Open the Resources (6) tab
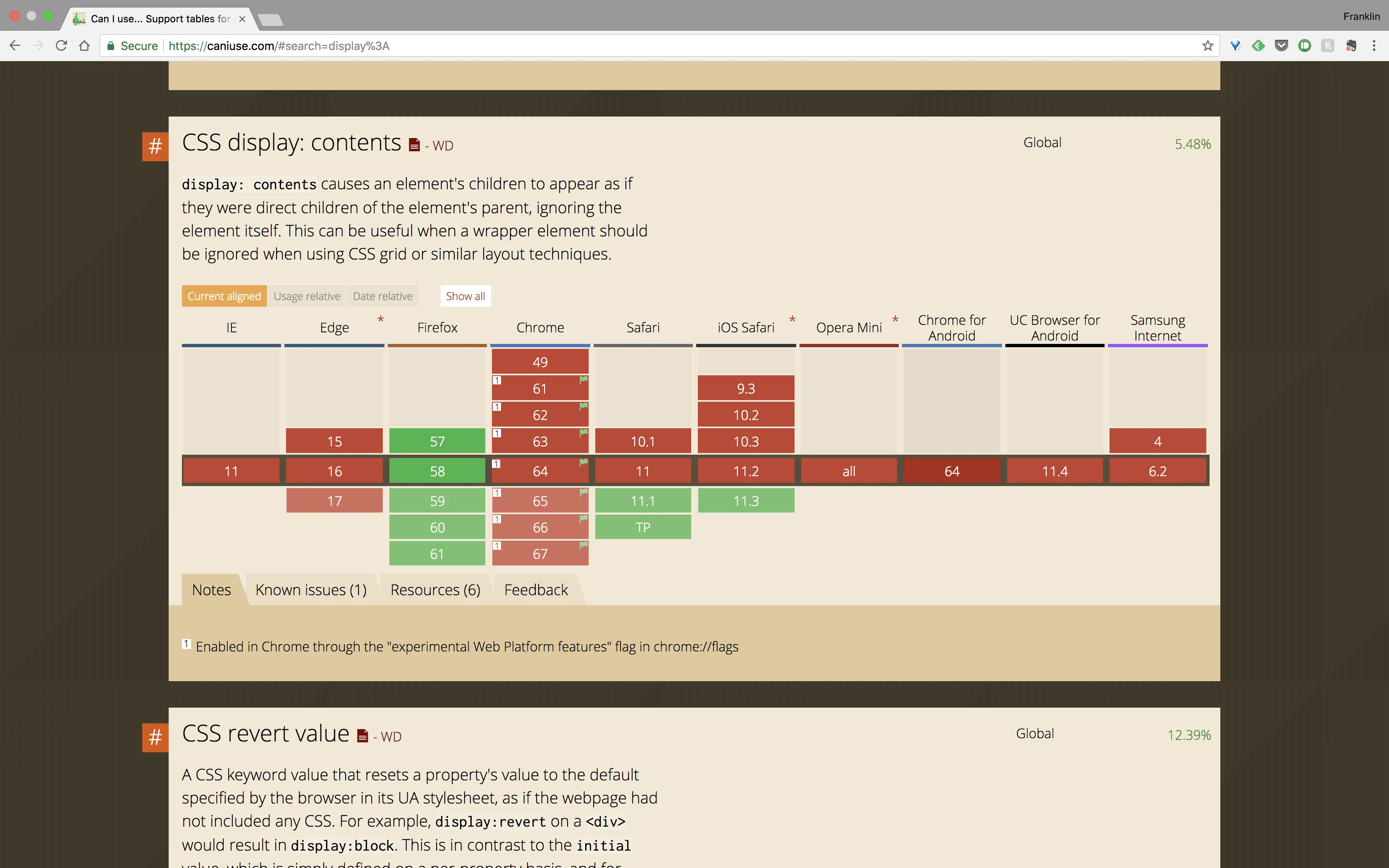Viewport: 1389px width, 868px height. (x=435, y=589)
